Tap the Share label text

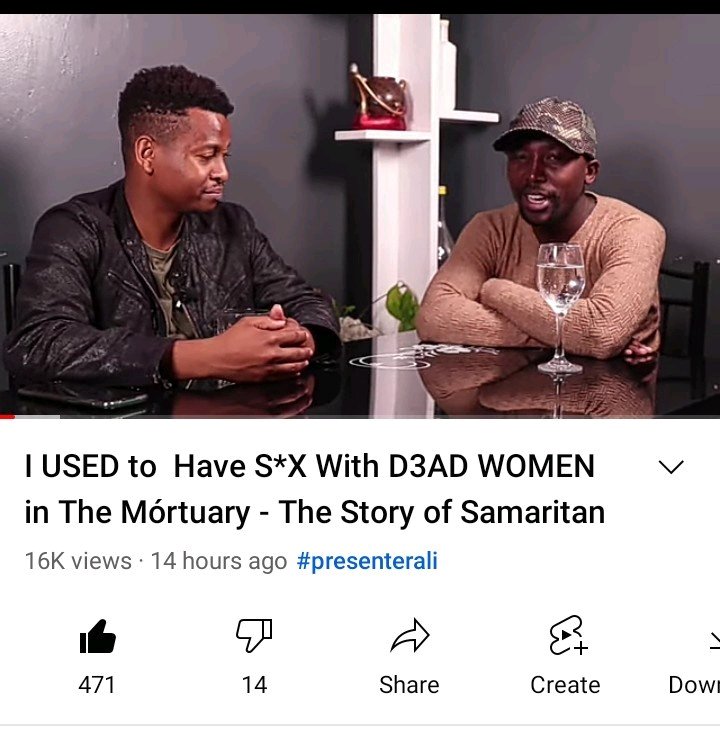point(409,685)
